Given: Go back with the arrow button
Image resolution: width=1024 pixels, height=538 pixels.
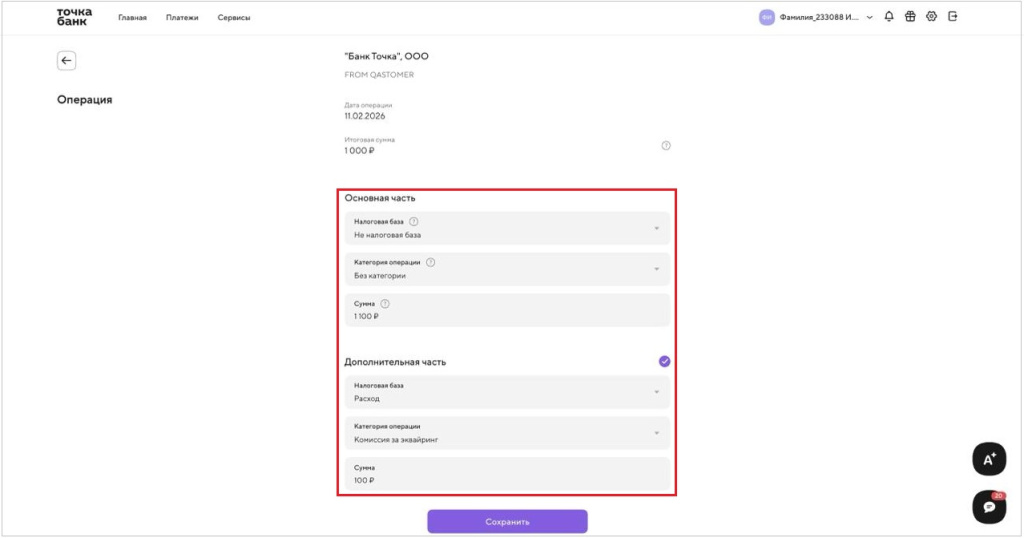Looking at the screenshot, I should [x=66, y=61].
